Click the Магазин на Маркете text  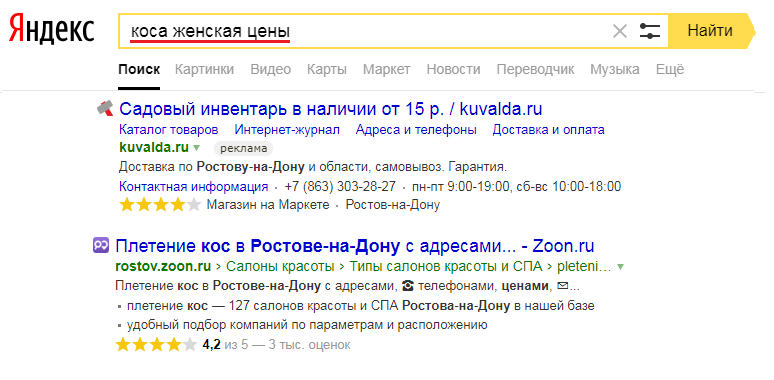(x=268, y=205)
